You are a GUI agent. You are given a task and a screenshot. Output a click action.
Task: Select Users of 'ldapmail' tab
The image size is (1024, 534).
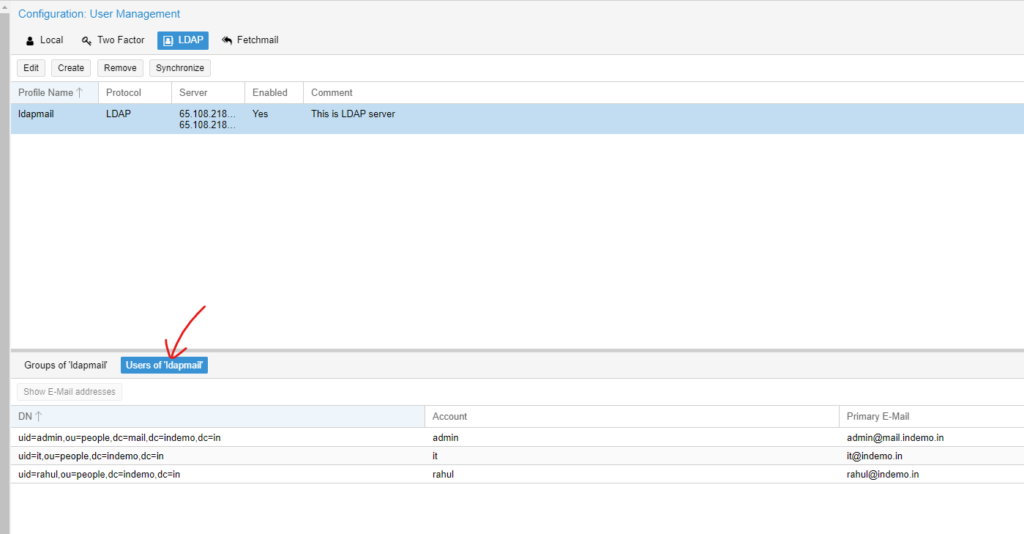pos(164,365)
